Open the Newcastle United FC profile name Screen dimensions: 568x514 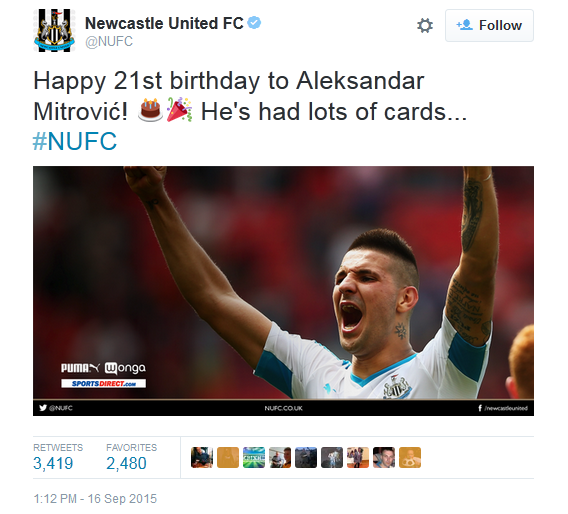[164, 24]
